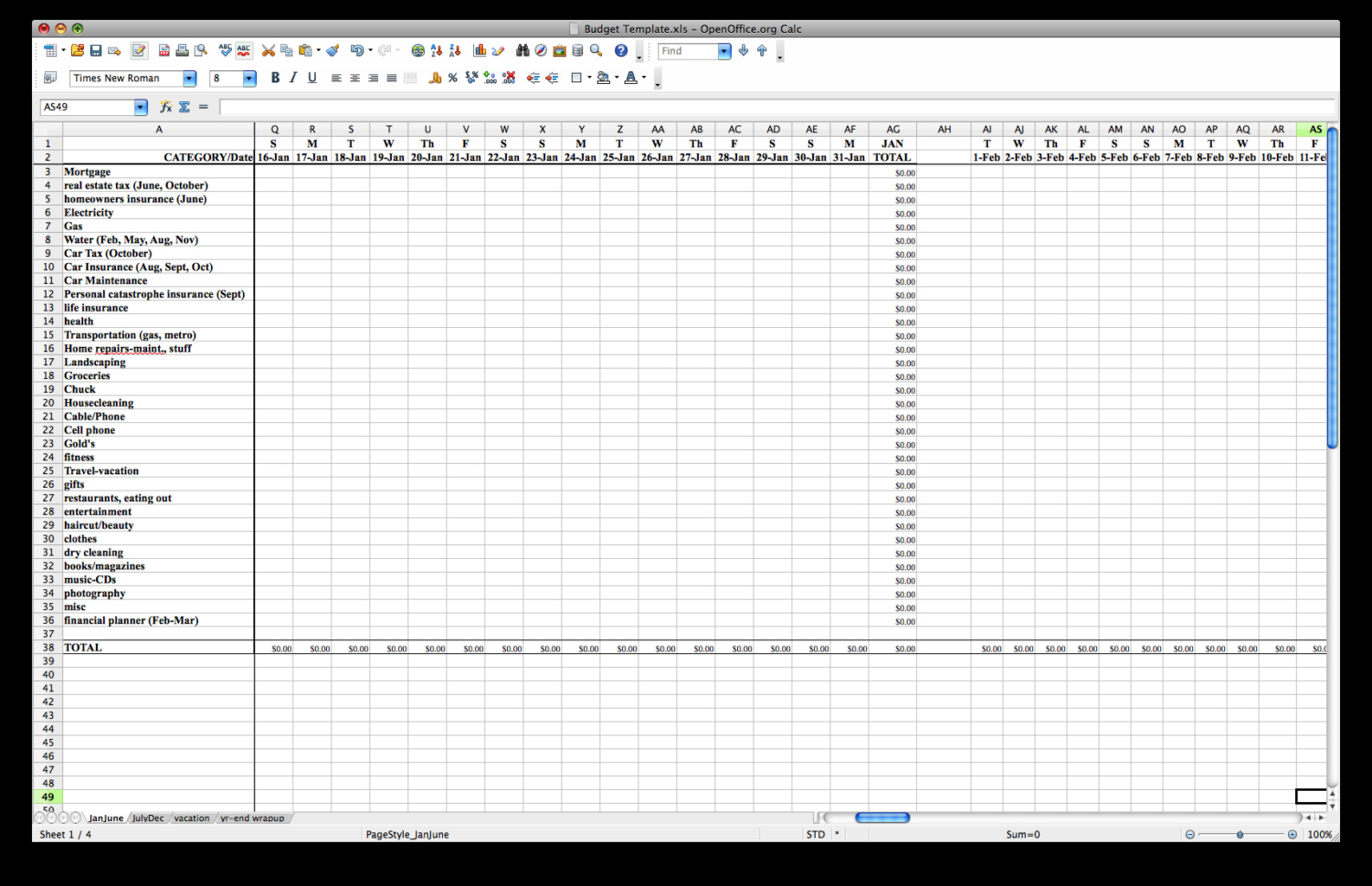Image resolution: width=1372 pixels, height=886 pixels.
Task: Toggle underline formatting
Action: [312, 79]
